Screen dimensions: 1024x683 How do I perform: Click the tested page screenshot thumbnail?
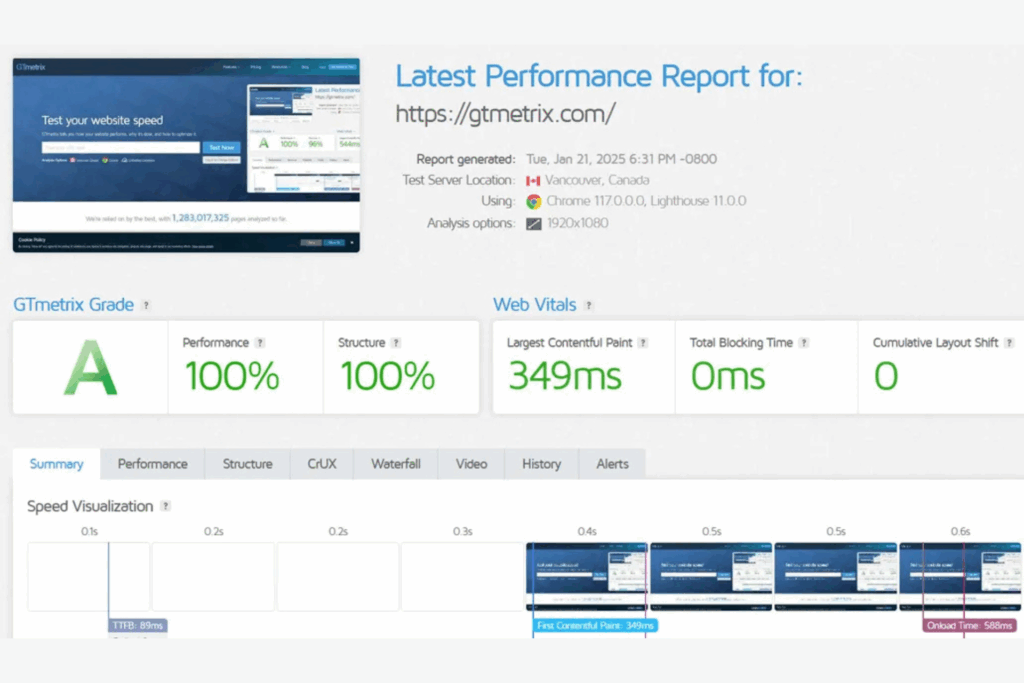[x=186, y=155]
